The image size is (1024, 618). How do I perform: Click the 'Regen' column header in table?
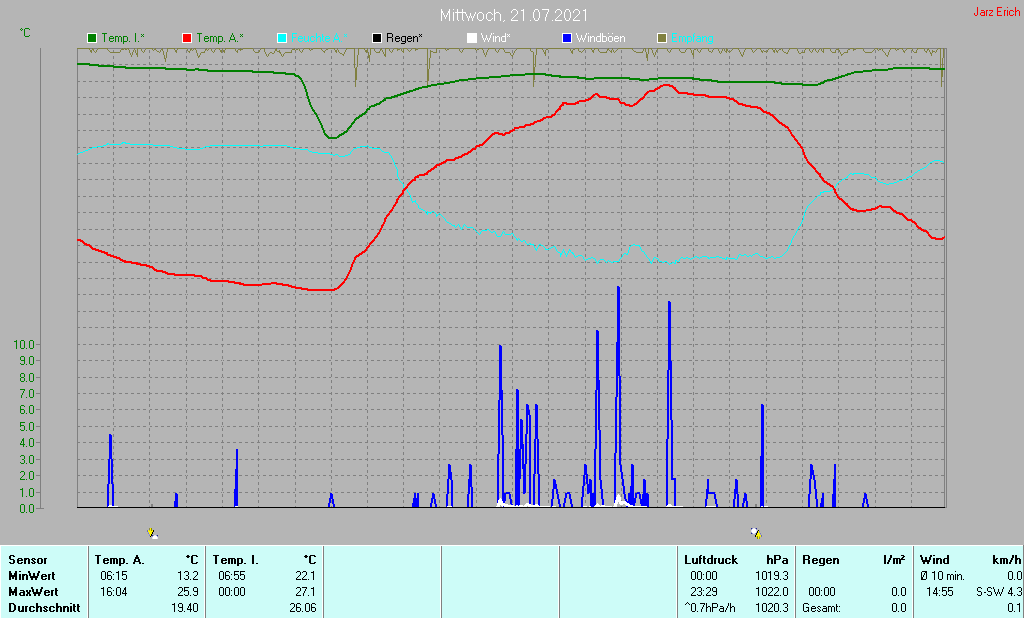pyautogui.click(x=821, y=560)
